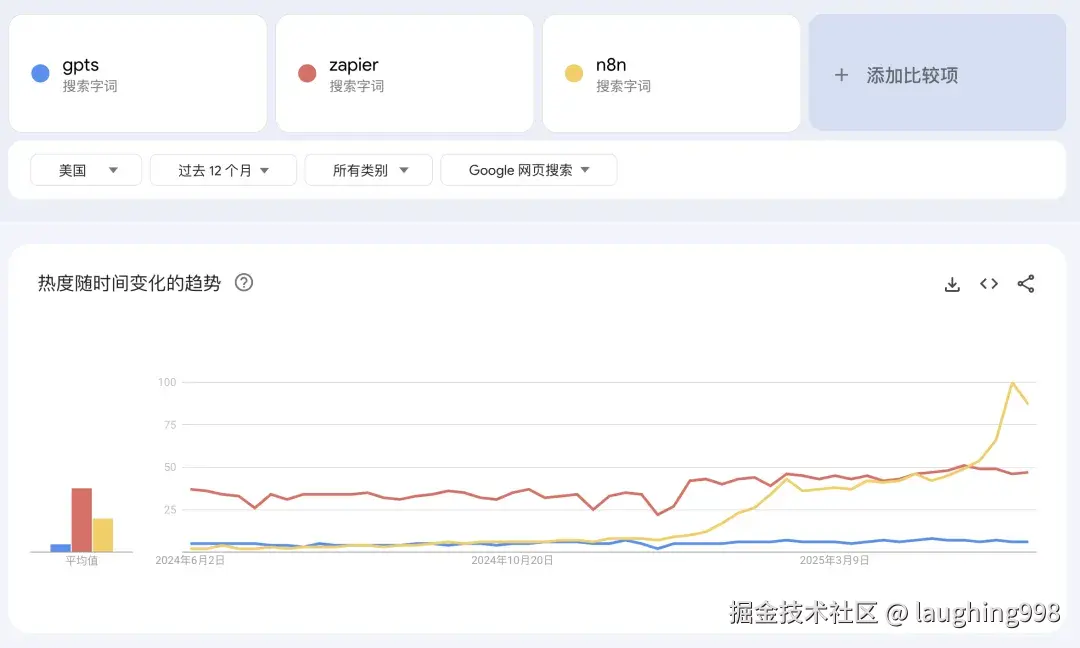Click the 2024年10月20日 axis label
Screen dimensions: 1080x648
click(x=512, y=561)
